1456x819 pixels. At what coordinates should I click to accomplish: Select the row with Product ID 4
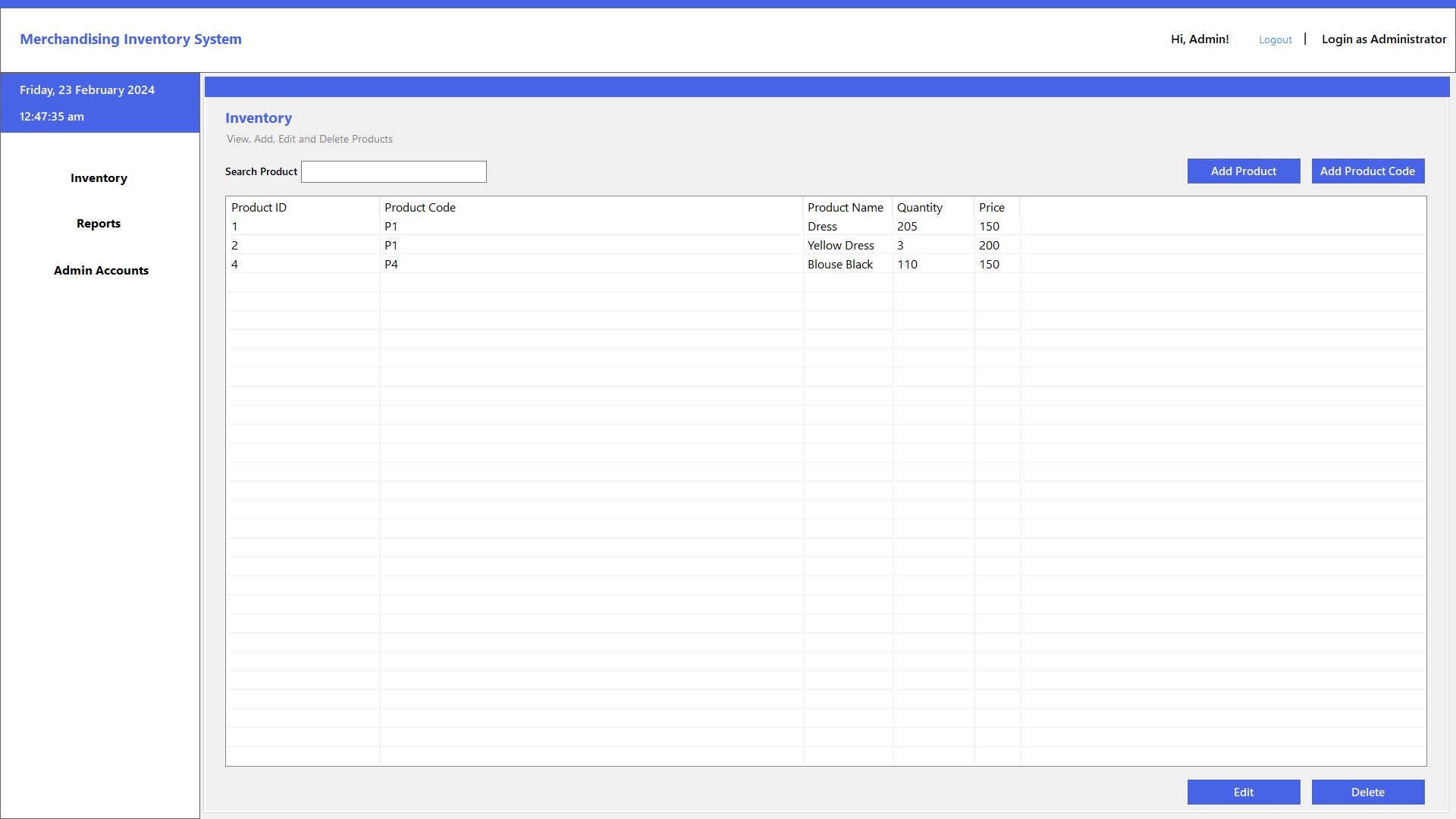click(826, 264)
